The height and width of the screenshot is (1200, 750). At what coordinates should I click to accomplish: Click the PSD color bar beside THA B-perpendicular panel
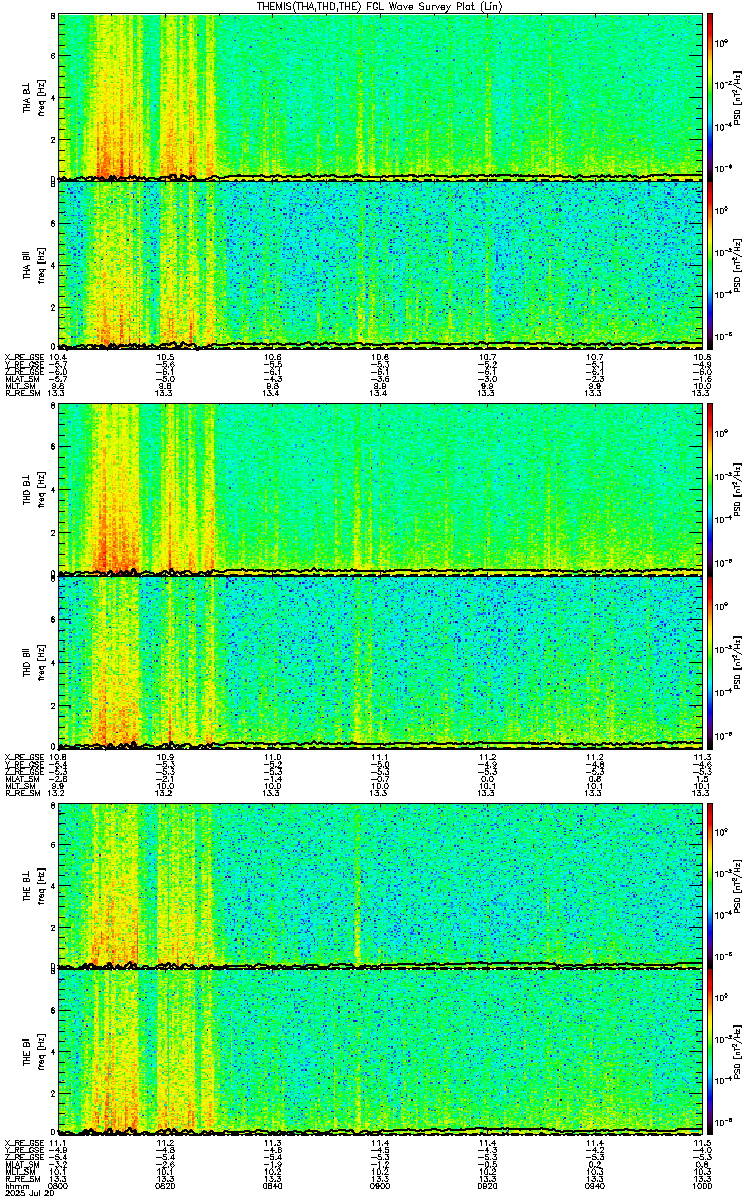click(711, 96)
